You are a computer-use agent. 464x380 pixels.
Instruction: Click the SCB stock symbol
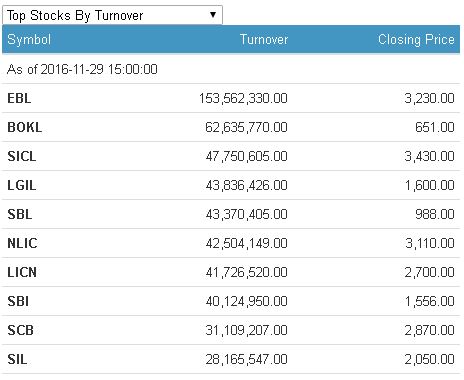[x=20, y=330]
